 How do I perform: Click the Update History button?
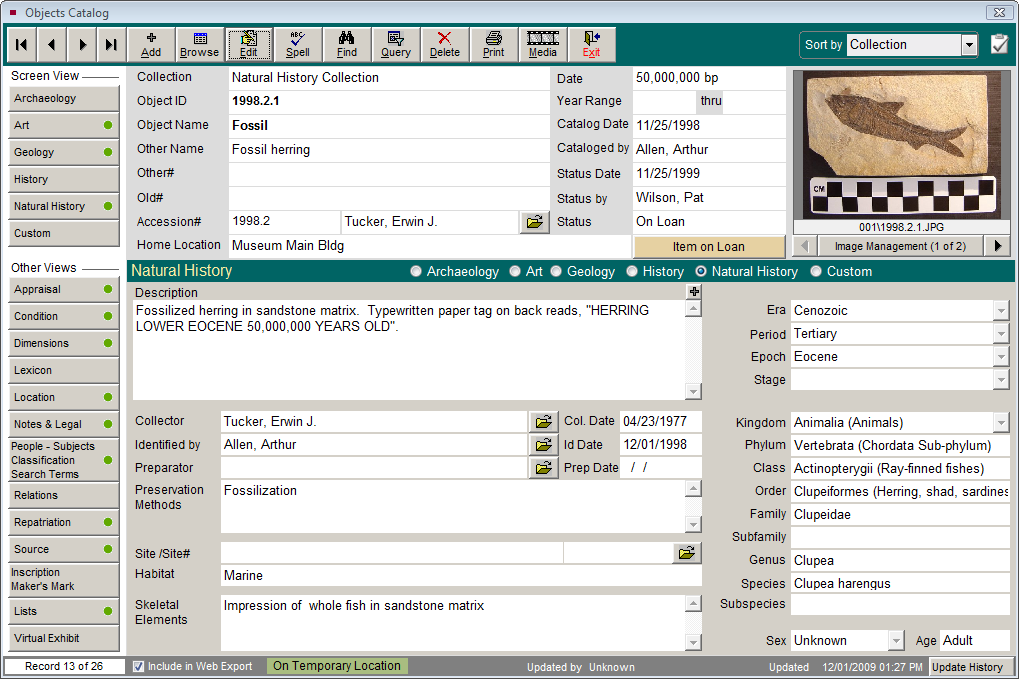tap(969, 666)
